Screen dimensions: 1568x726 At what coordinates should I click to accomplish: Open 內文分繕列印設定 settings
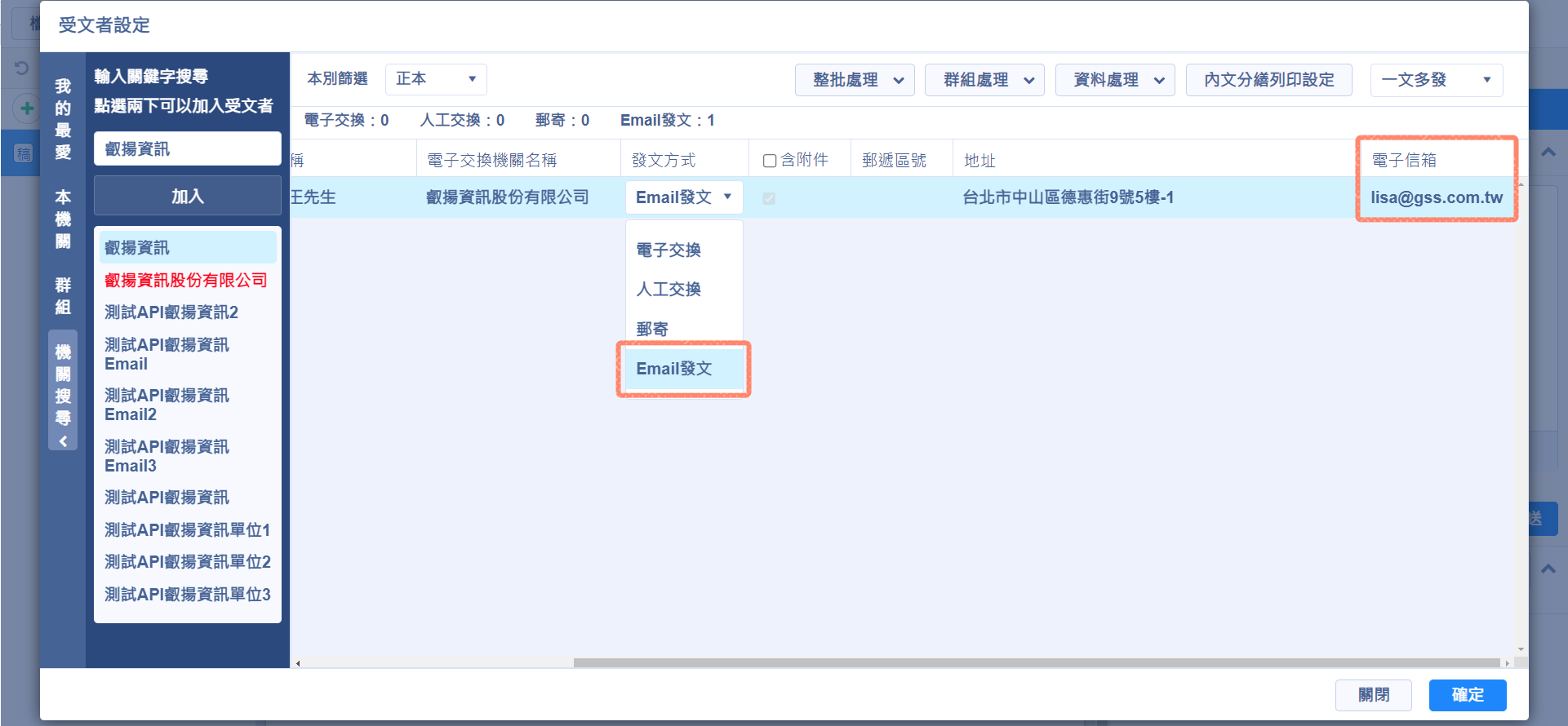click(x=1268, y=80)
